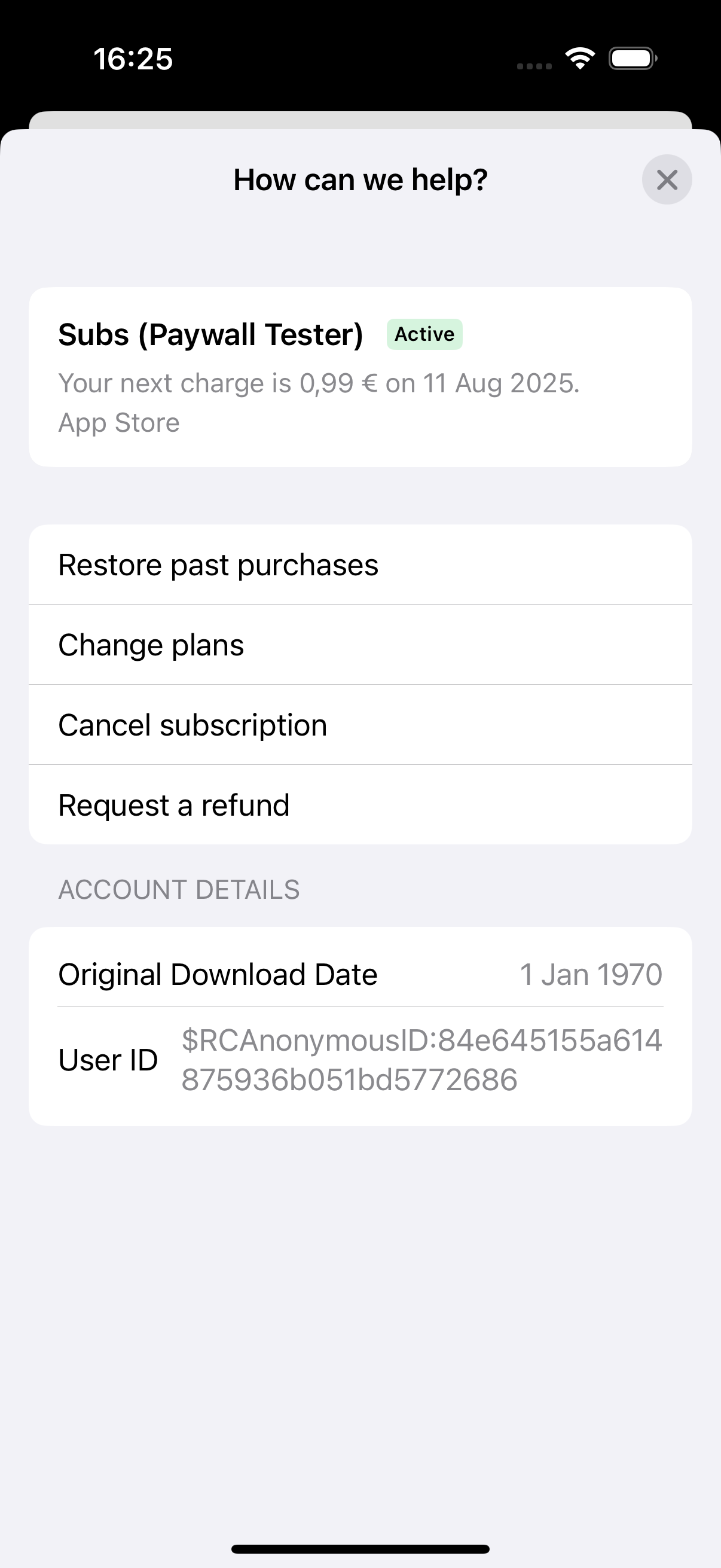Select the Subs (Paywall Tester) card
The height and width of the screenshot is (1568, 721).
pos(360,376)
